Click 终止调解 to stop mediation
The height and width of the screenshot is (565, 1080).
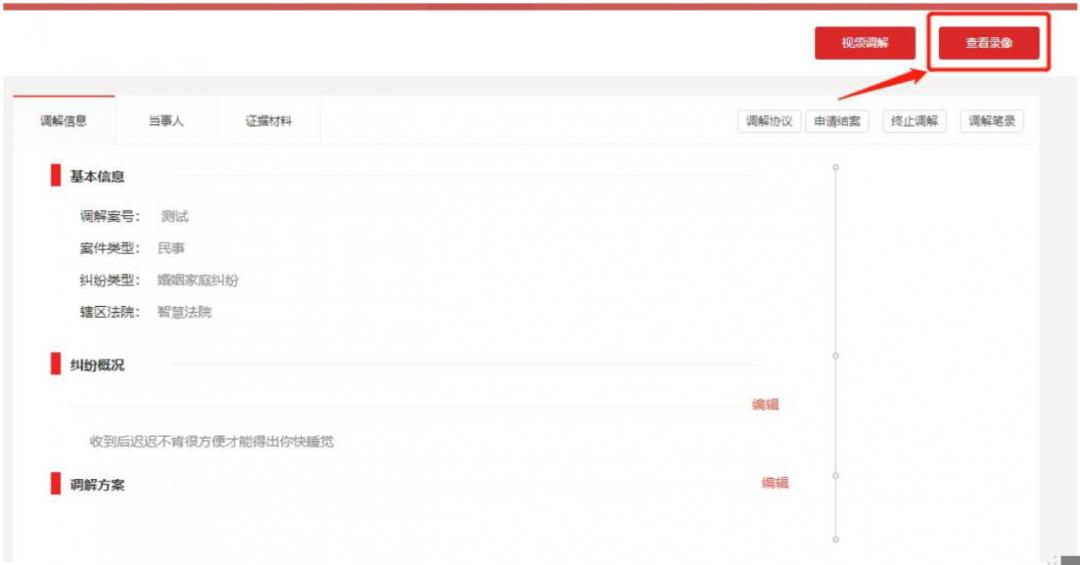click(x=915, y=121)
